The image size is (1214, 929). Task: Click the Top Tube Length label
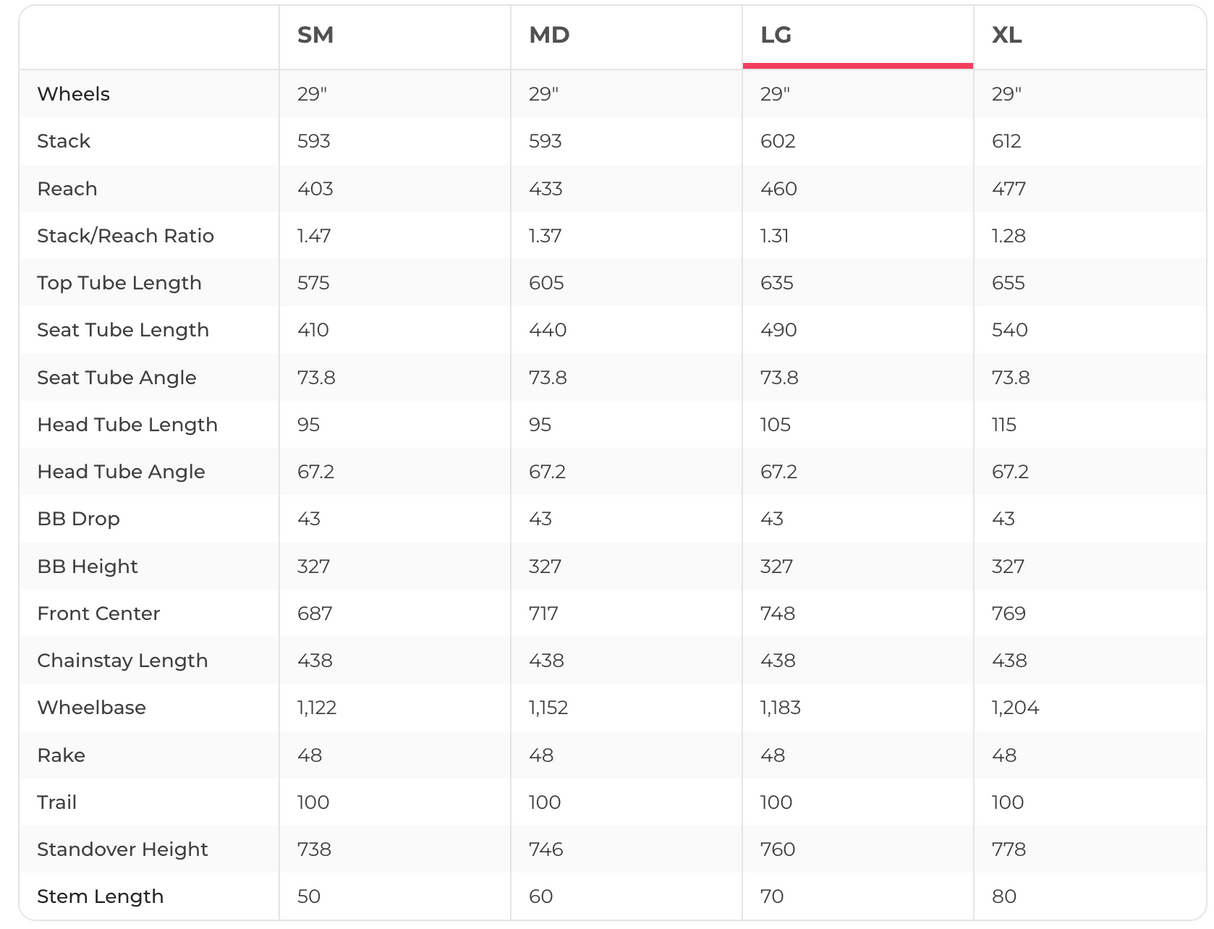pos(119,283)
